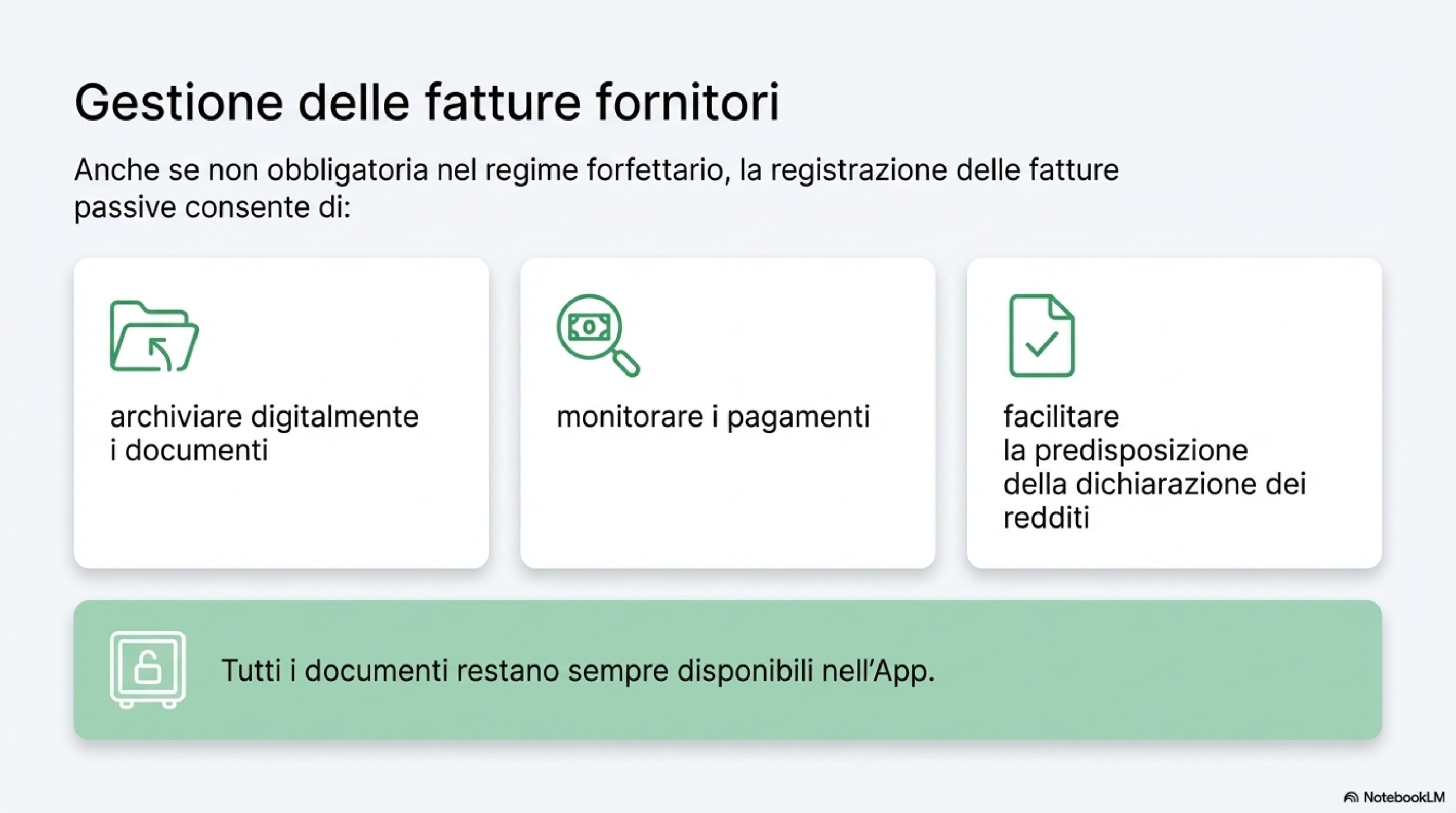
Task: Click the NotebookLM watermark text
Action: point(1404,798)
